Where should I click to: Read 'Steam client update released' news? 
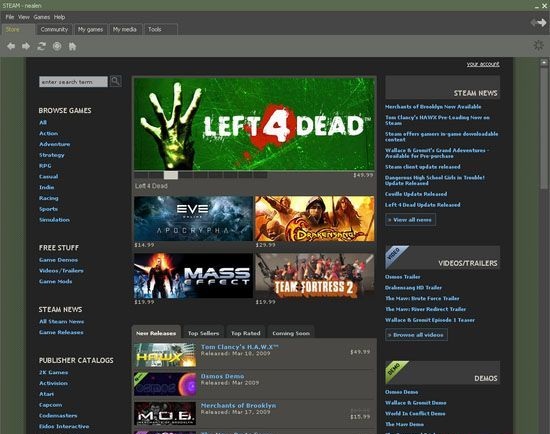[423, 167]
